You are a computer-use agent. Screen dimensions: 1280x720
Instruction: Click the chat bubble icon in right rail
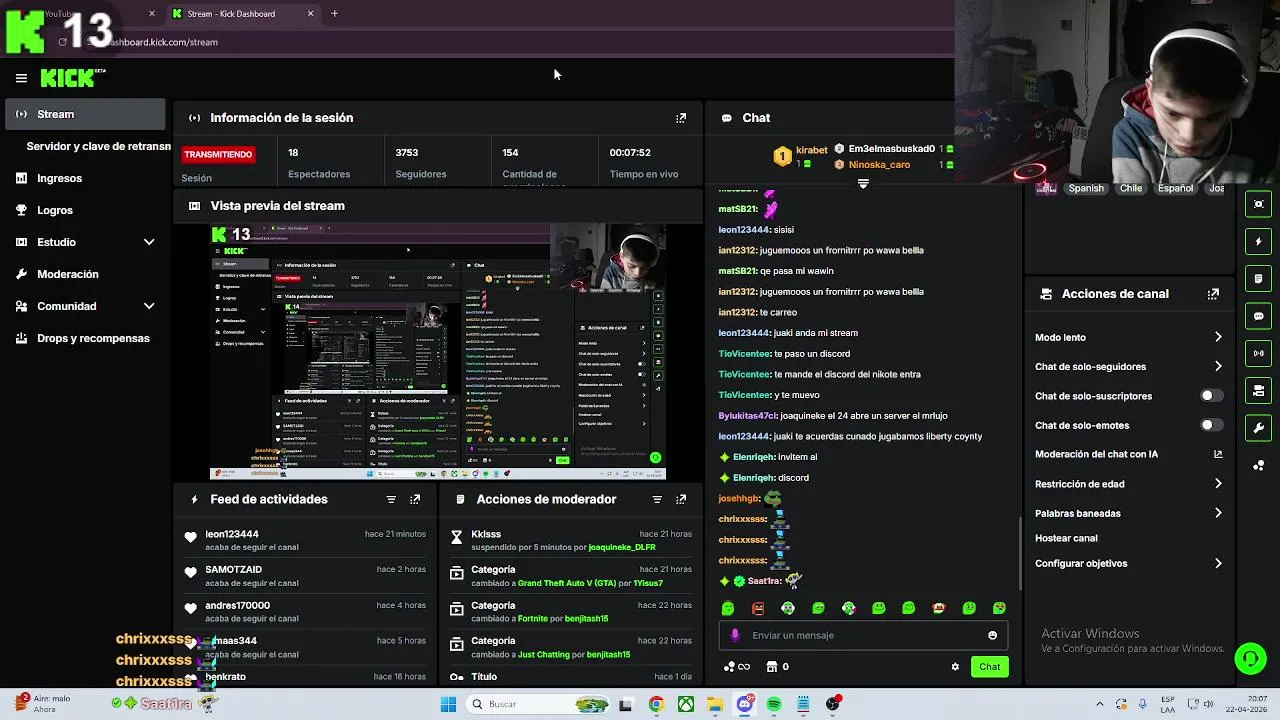point(1259,316)
